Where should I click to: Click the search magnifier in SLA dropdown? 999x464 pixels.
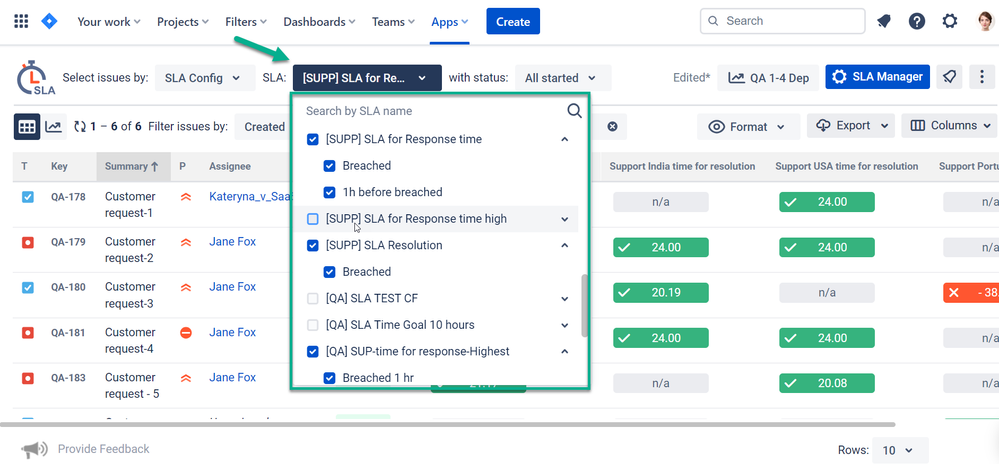point(574,111)
